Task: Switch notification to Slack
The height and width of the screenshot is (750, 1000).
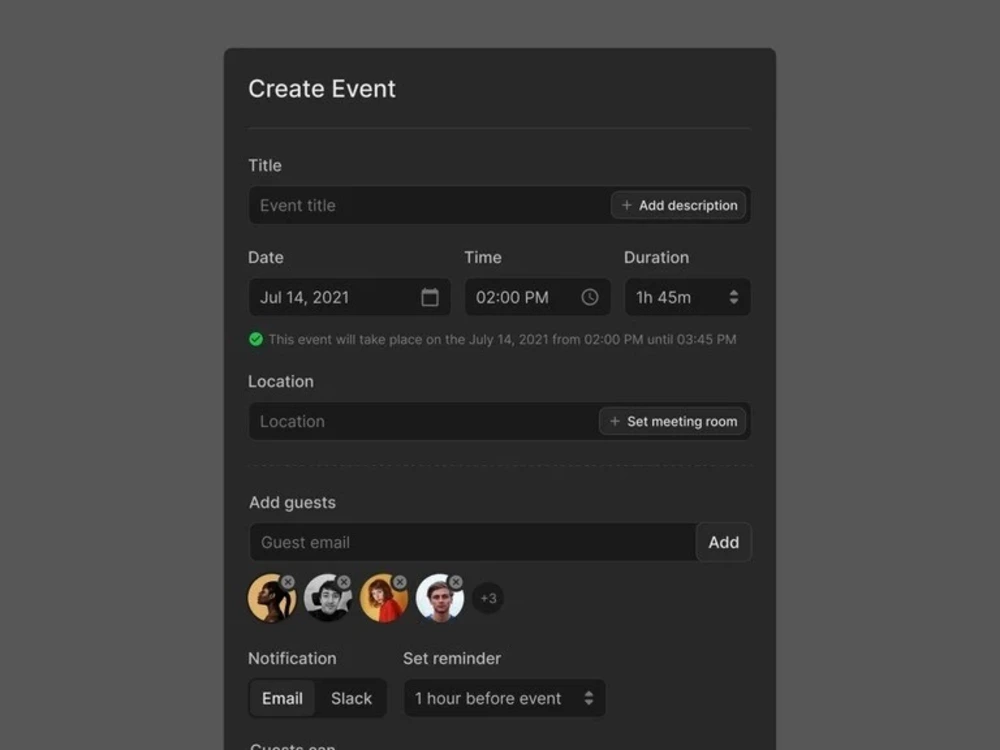Action: (351, 698)
